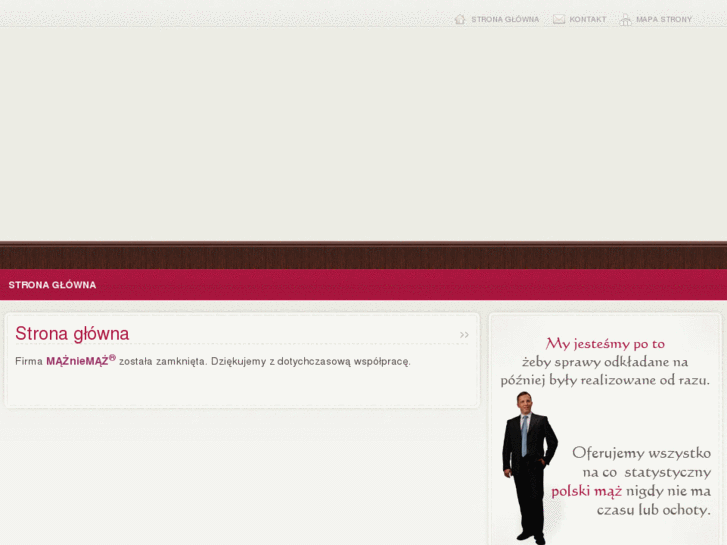Screen dimensions: 727x545
Task: Click the text 'My jesteśmy po to'
Action: click(x=605, y=344)
